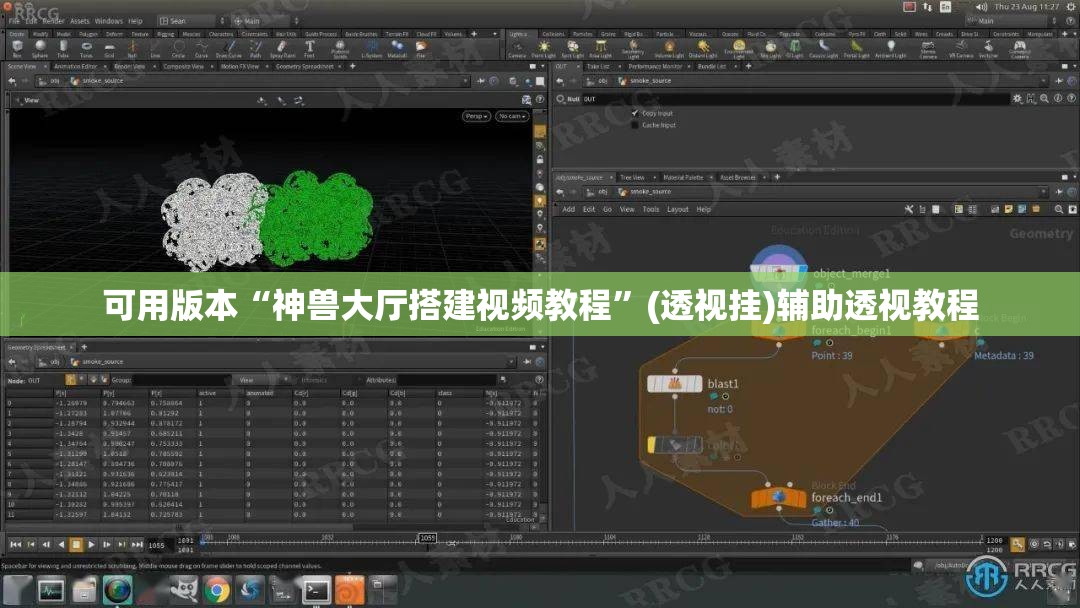Toggle Points mode in Geometry Spreadsheet
1080x608 pixels.
coord(70,379)
